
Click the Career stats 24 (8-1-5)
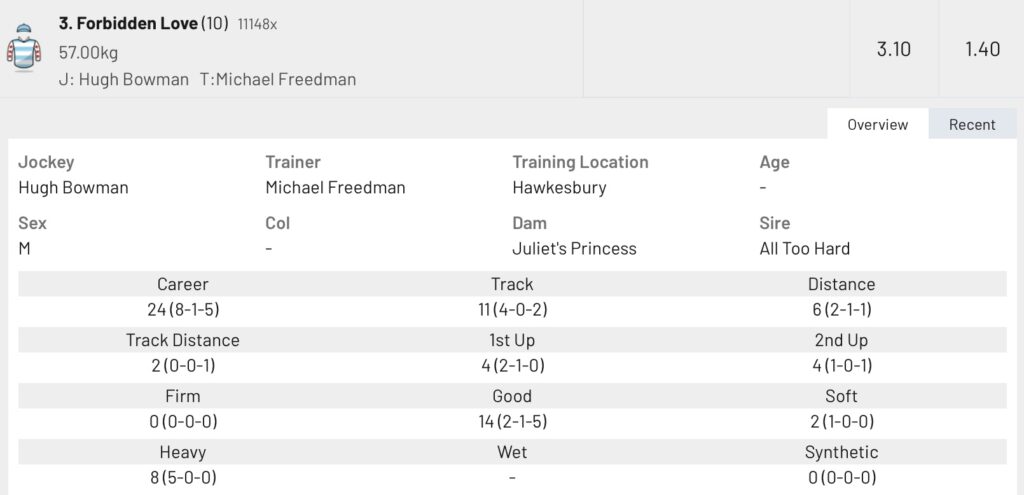[x=183, y=310]
